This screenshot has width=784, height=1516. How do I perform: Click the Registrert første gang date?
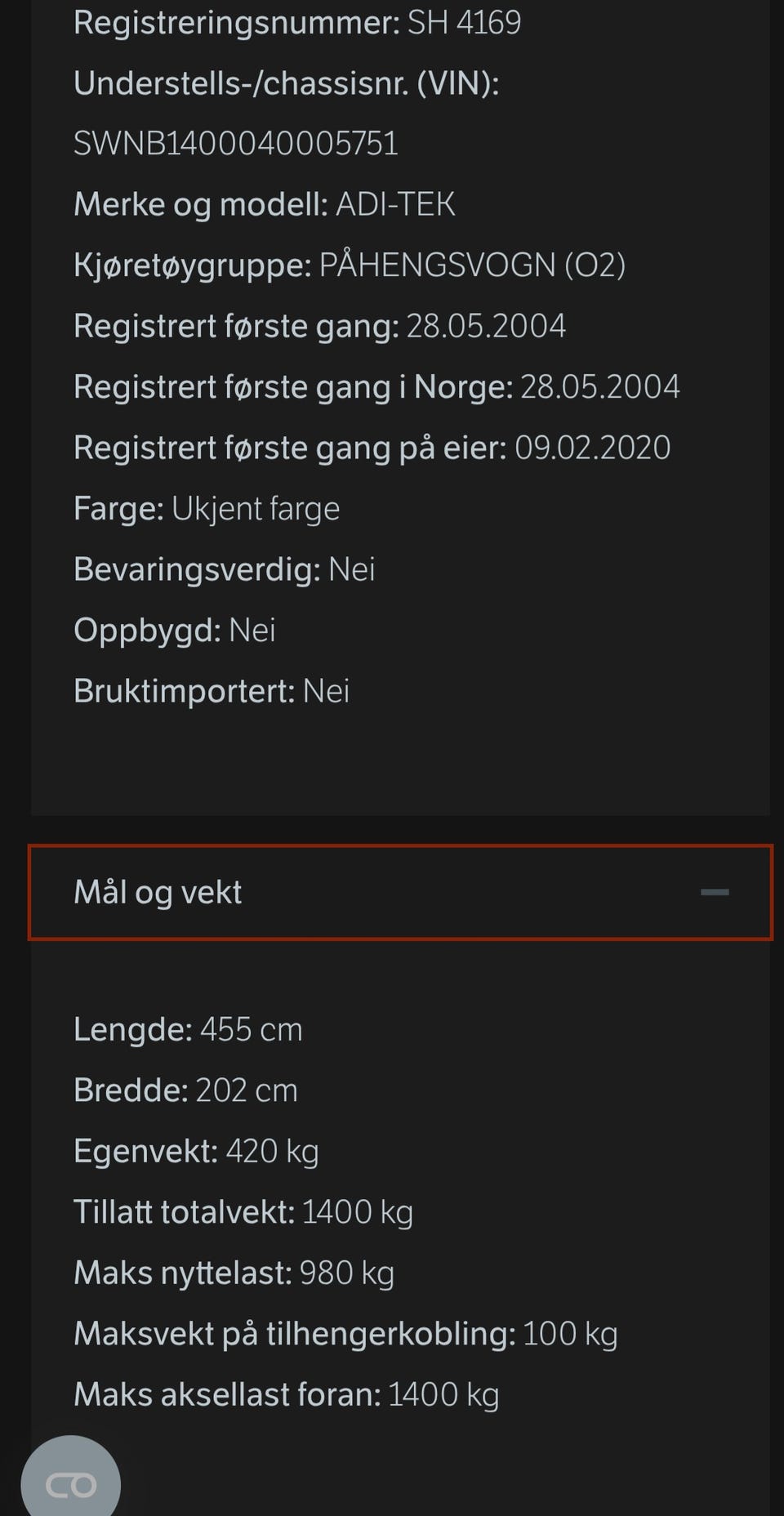(x=486, y=326)
